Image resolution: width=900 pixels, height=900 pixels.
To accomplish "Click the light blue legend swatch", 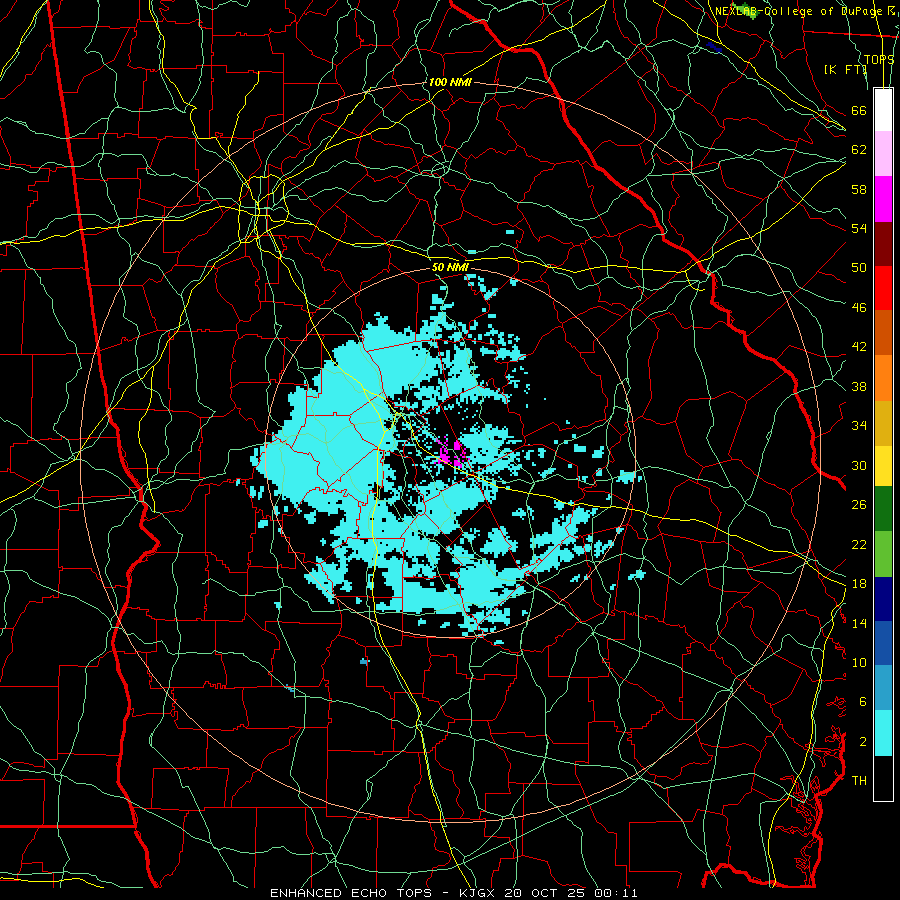I will point(883,688).
